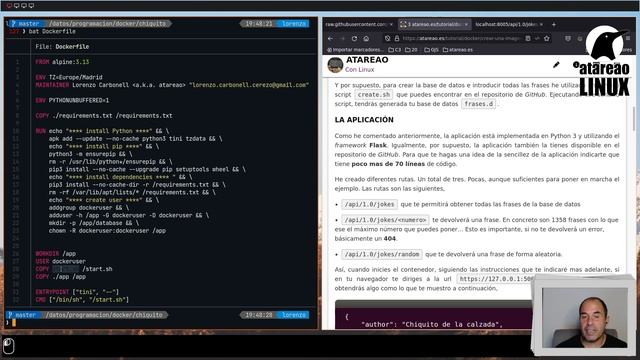Show site security padlock info
Viewport: 640px width, 360px height.
(396, 38)
